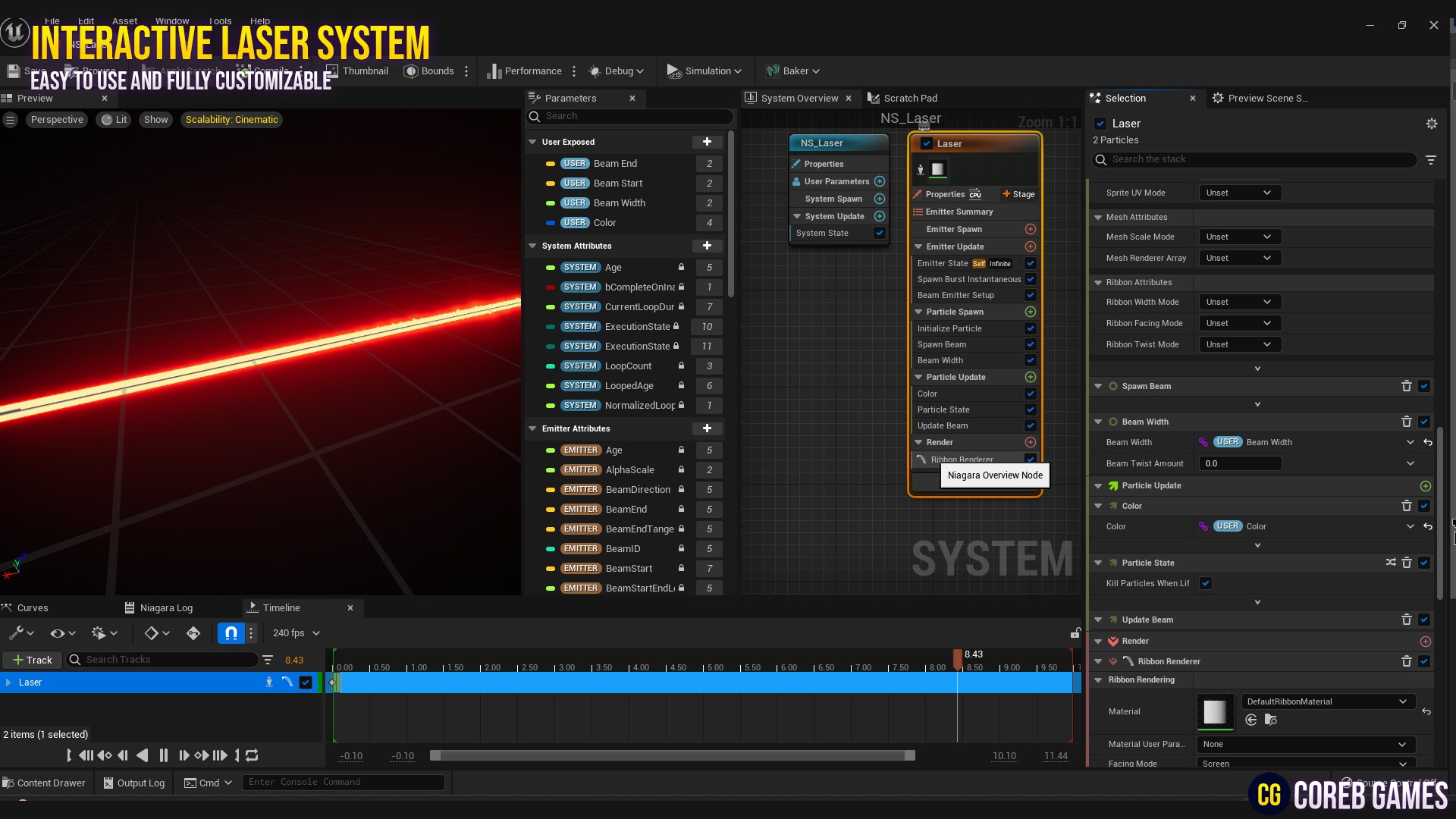Screen dimensions: 1456x819
Task: Toggle the Kill Particles When Lifetime checkbox
Action: [1207, 583]
